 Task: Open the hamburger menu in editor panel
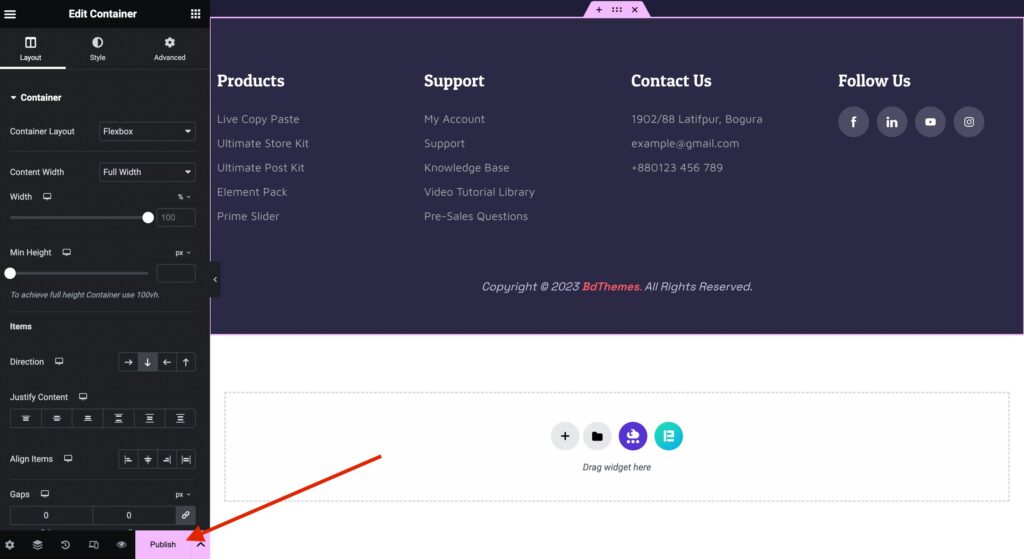10,14
